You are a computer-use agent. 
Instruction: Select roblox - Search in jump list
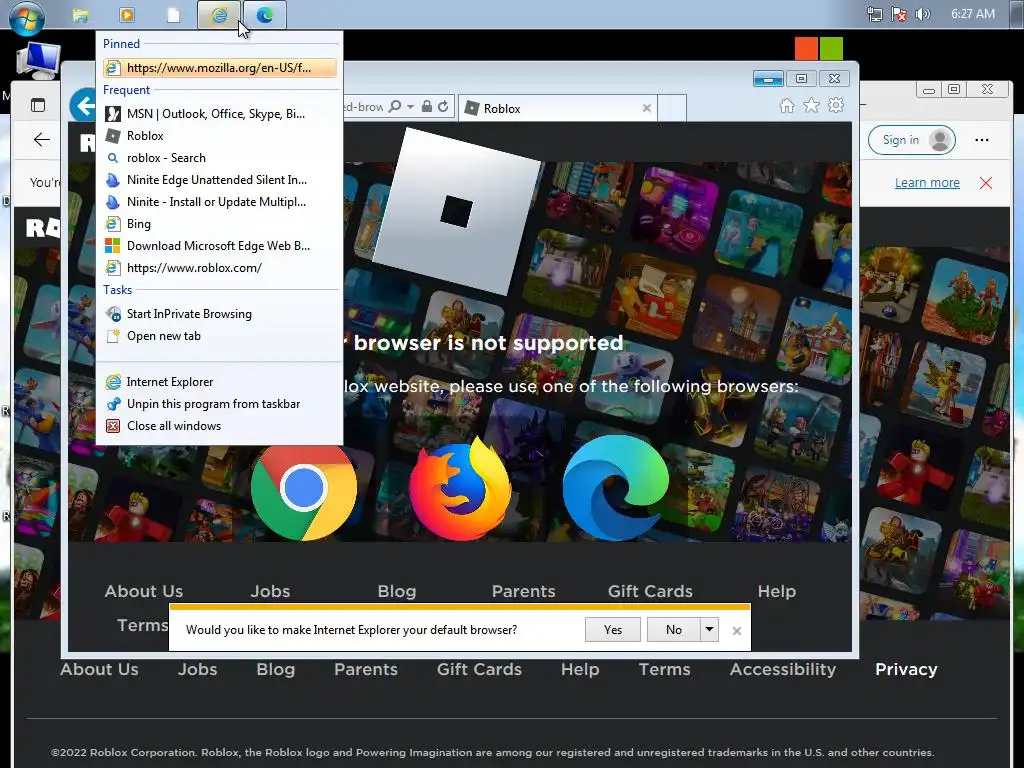pos(219,158)
